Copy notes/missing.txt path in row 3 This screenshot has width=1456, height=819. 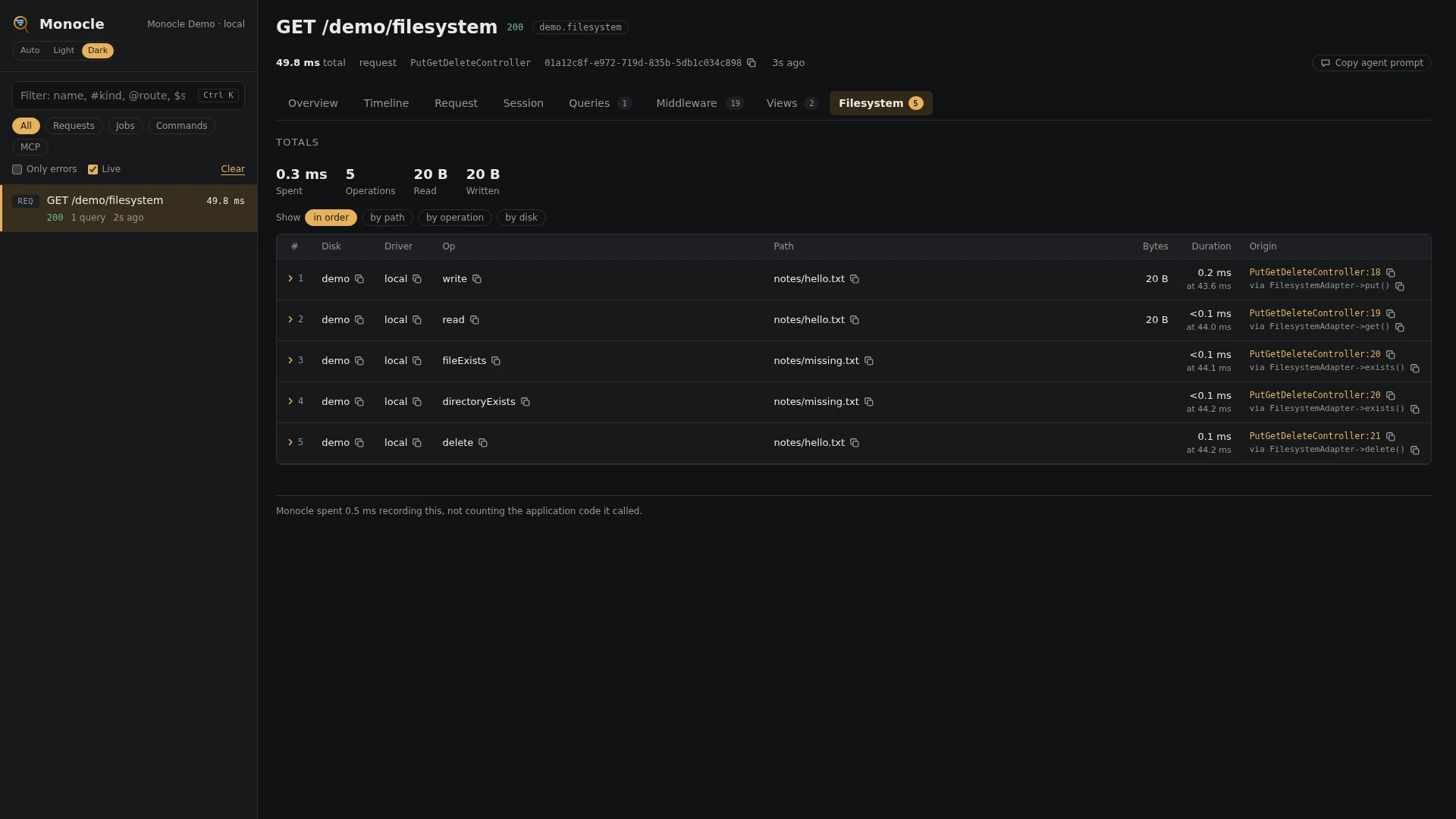pyautogui.click(x=869, y=361)
